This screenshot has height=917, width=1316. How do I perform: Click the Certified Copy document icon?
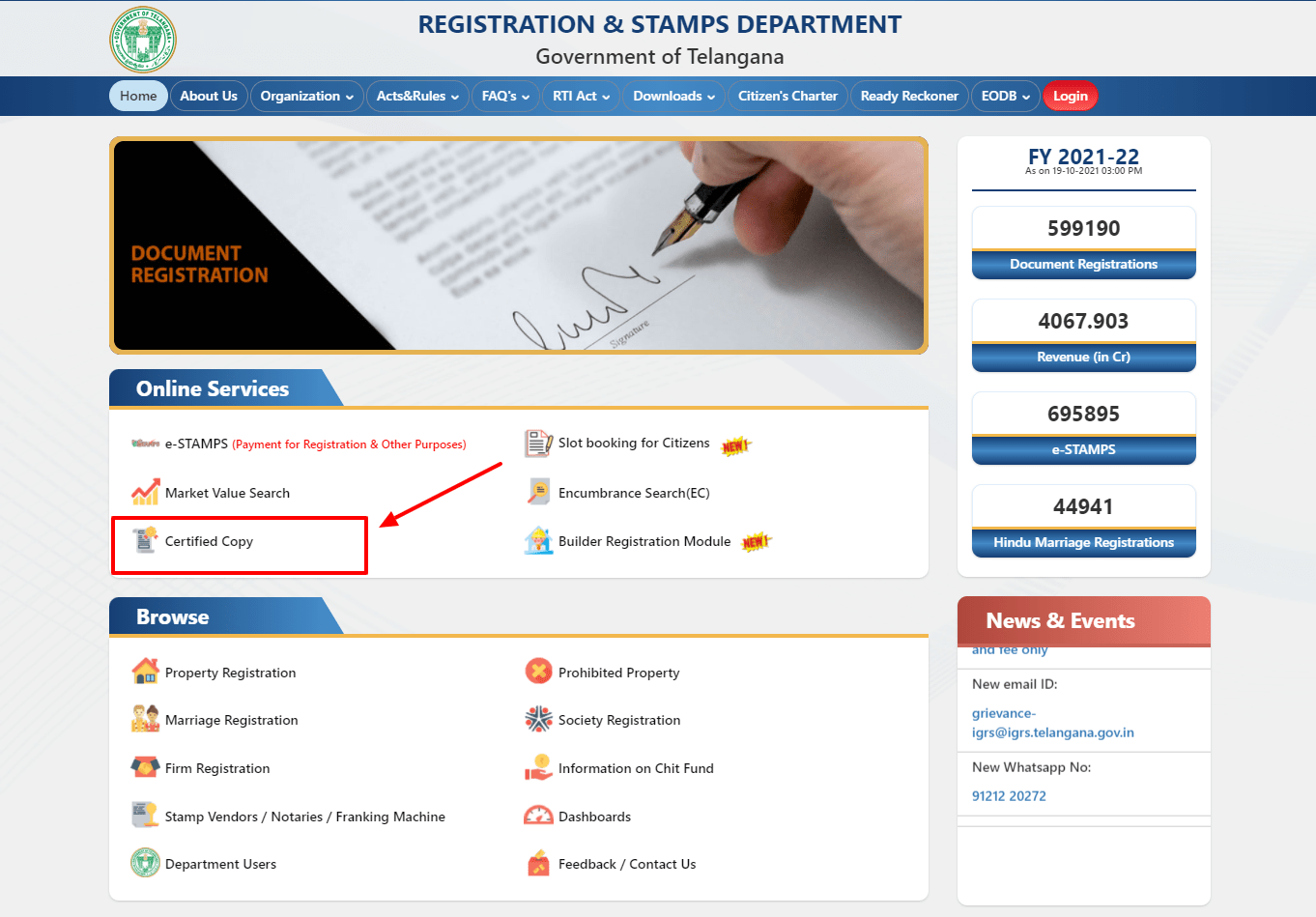[146, 540]
